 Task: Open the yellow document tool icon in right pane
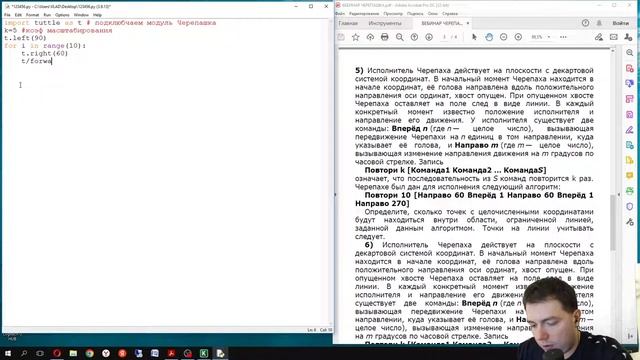pyautogui.click(x=630, y=160)
